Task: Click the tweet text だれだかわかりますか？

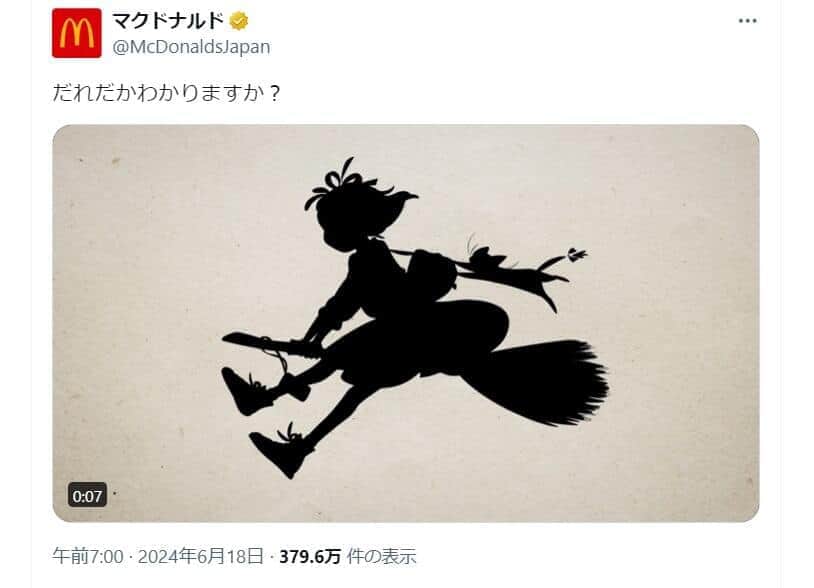Action: click(x=167, y=93)
